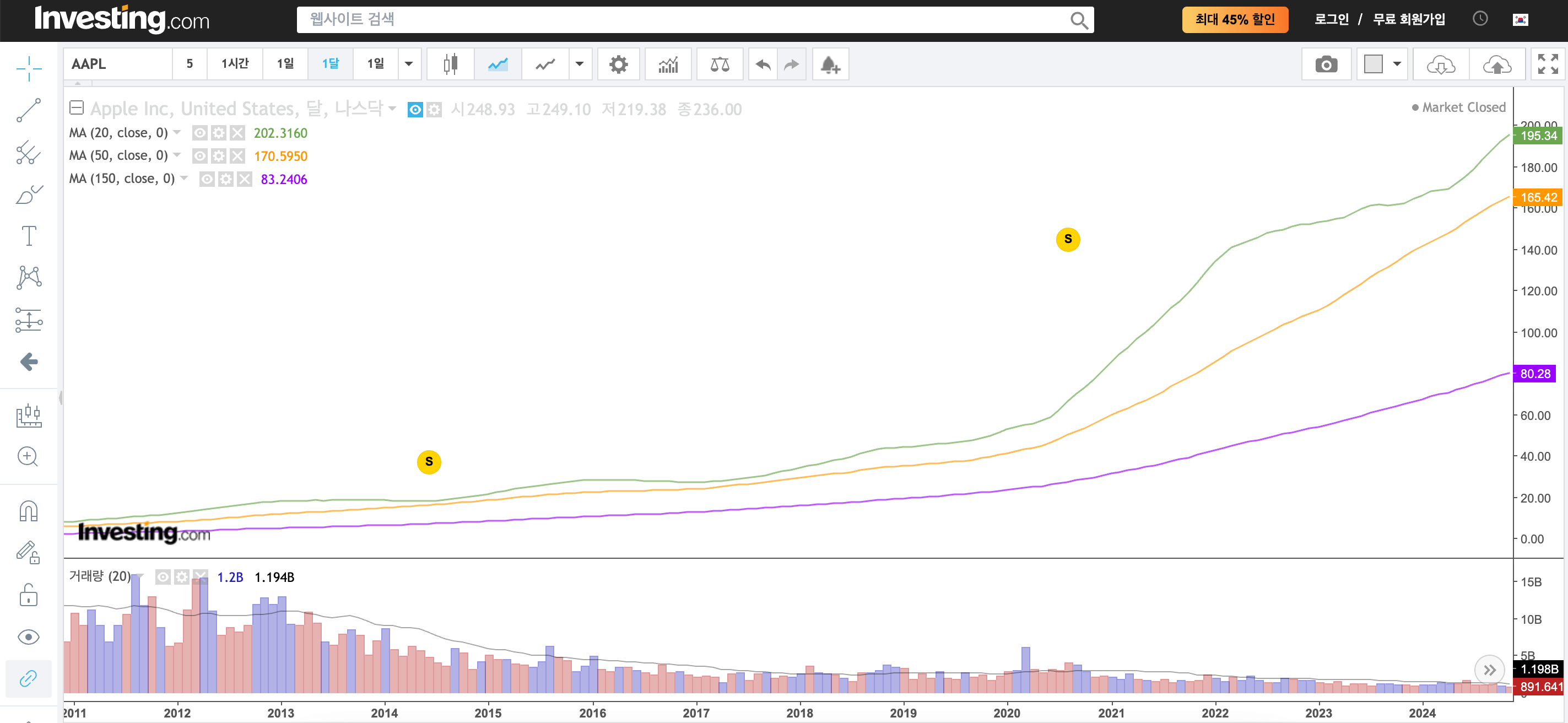Select the trend line drawing tool
This screenshot has width=1568, height=723.
tap(29, 110)
